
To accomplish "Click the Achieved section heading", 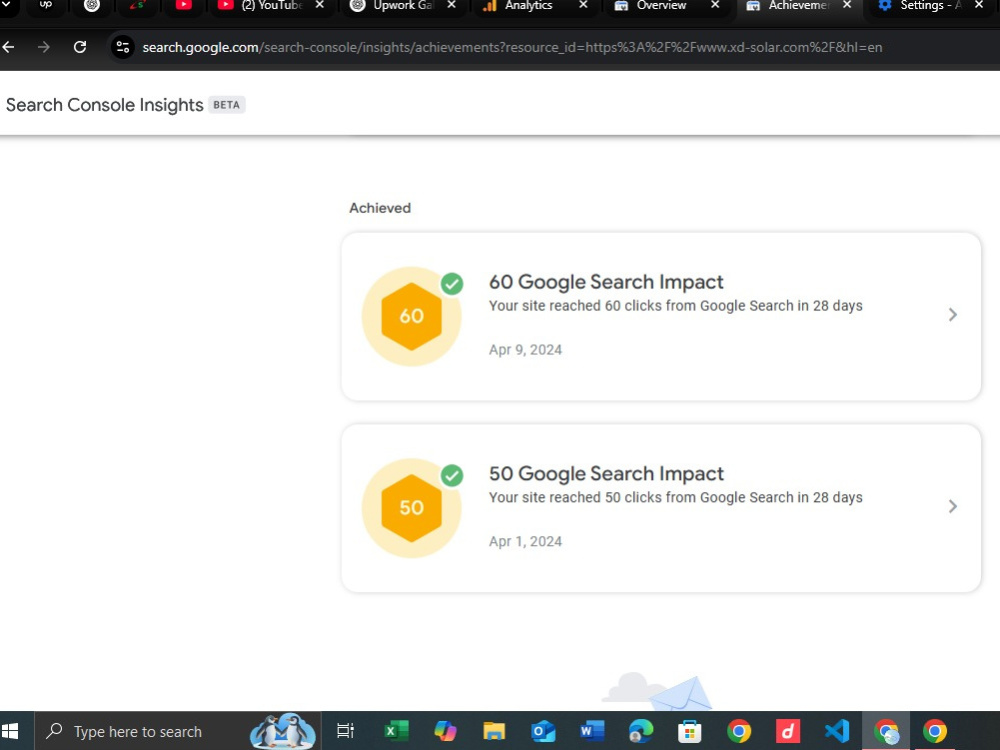I will click(380, 208).
